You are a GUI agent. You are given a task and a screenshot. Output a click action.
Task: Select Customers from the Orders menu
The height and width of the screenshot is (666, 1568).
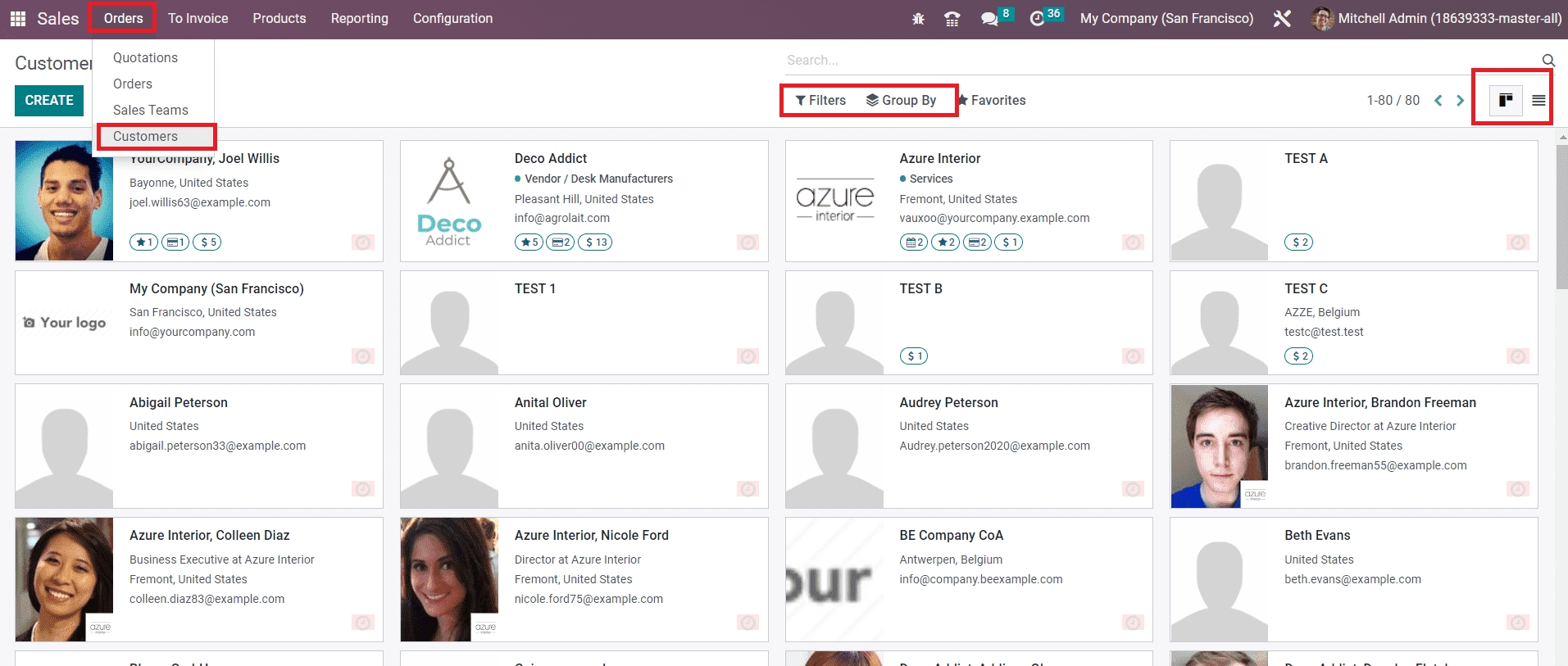pyautogui.click(x=145, y=136)
